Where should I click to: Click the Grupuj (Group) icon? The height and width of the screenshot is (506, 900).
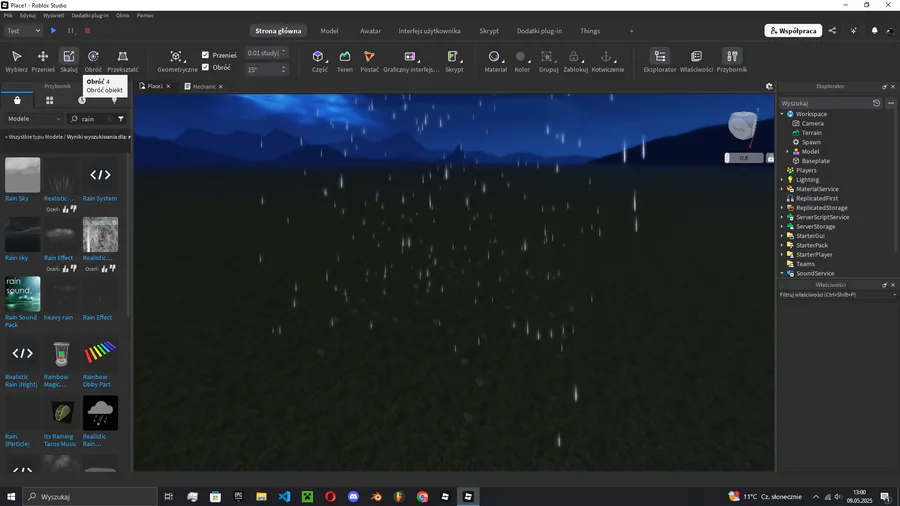pos(548,60)
